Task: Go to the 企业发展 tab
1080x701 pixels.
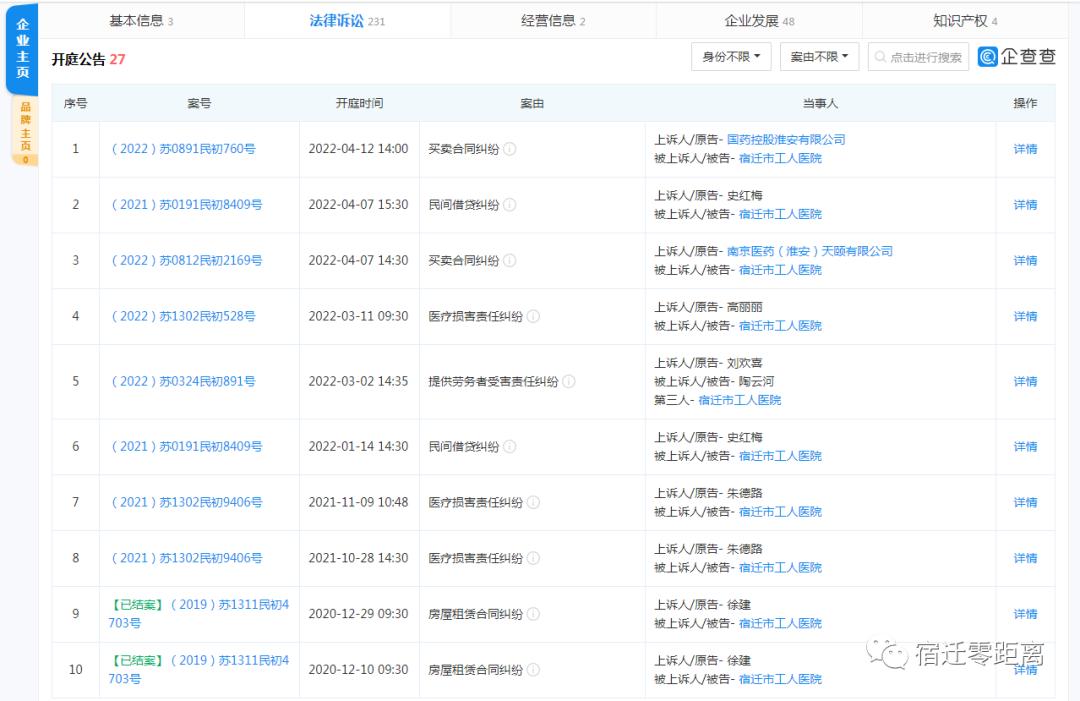Action: click(x=759, y=21)
